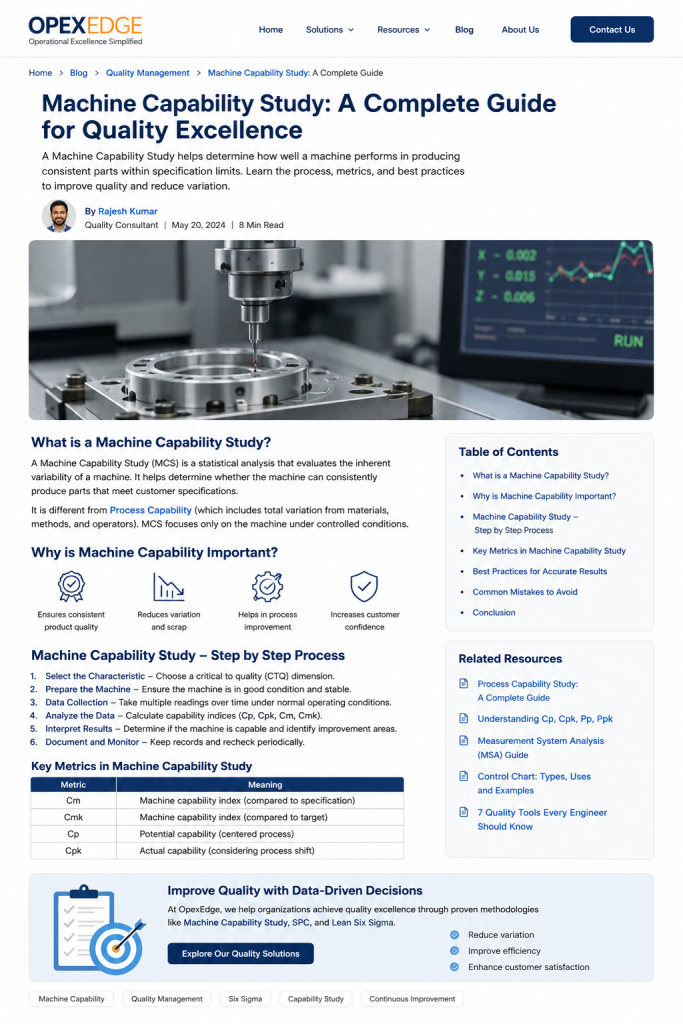Click document icon beside Control Chart resource
The image size is (683, 1024).
(x=464, y=776)
